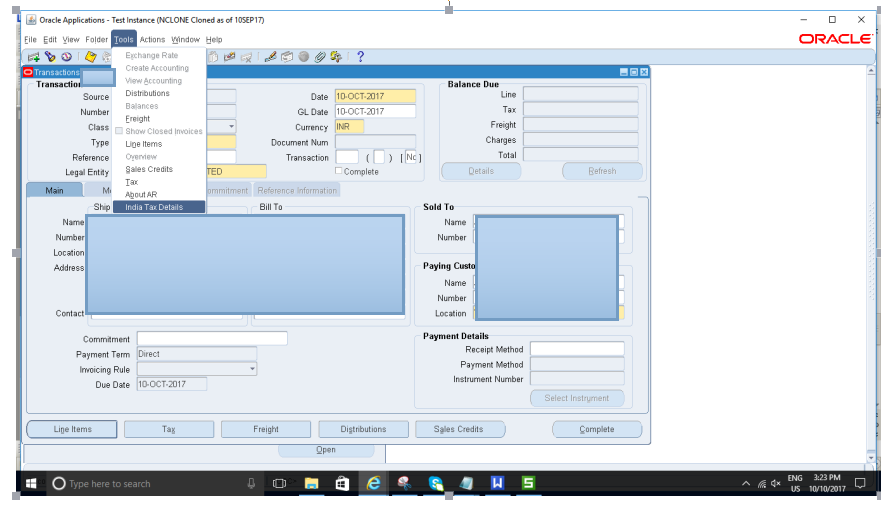This screenshot has height=512, width=881.
Task: Click the Folder Tools toolbar icon
Action: point(336,57)
